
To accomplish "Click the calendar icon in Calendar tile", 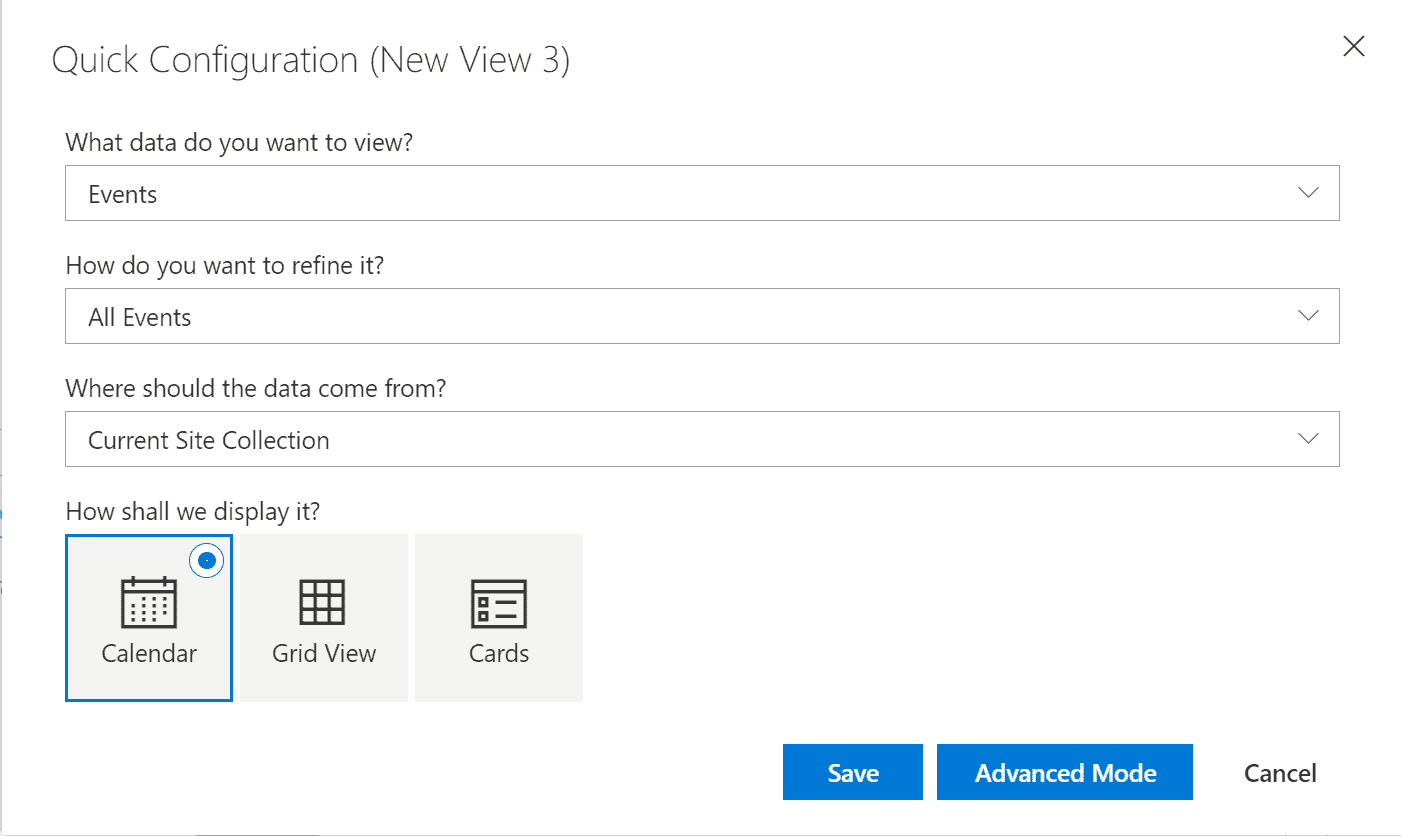I will 149,602.
